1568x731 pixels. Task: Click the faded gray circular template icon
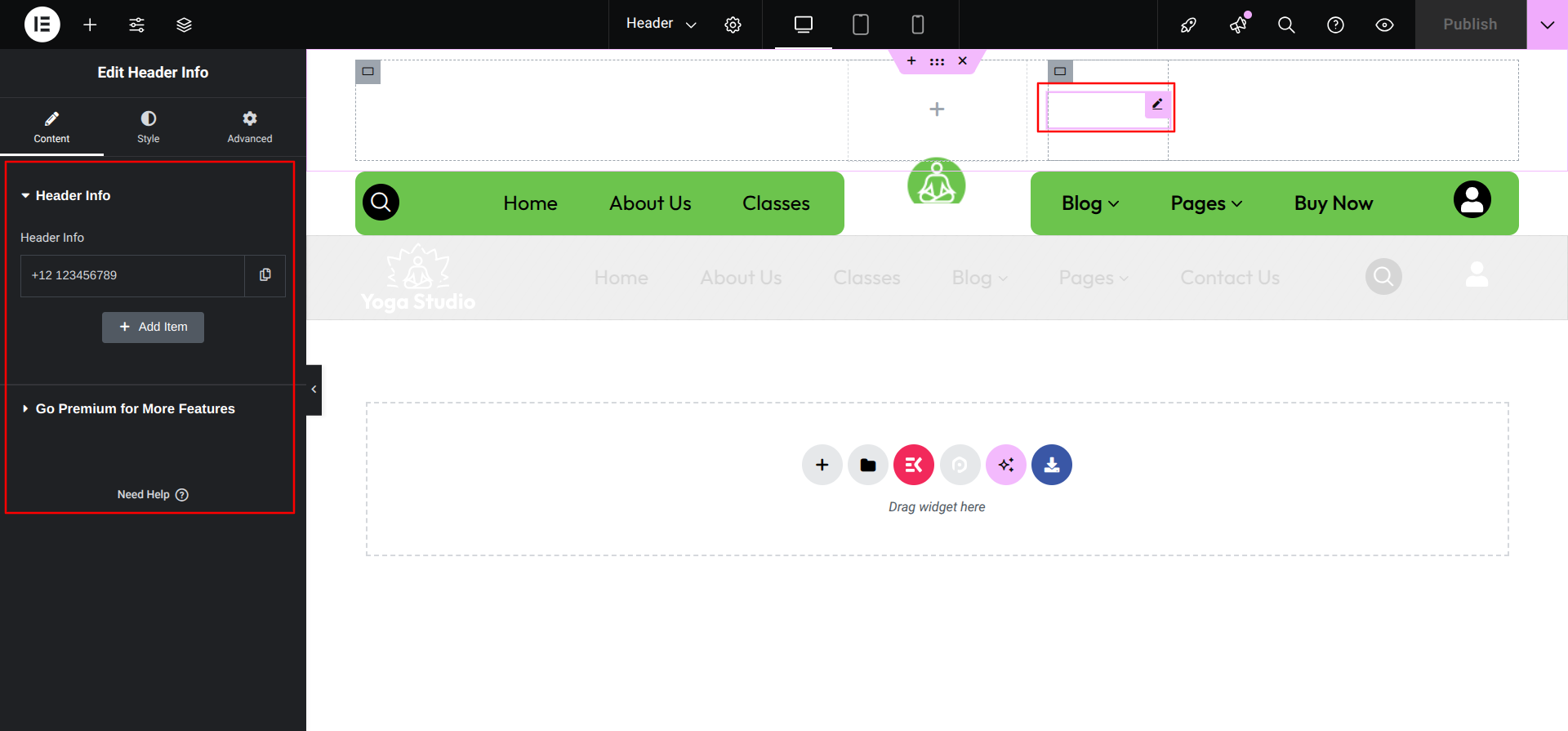pos(960,465)
